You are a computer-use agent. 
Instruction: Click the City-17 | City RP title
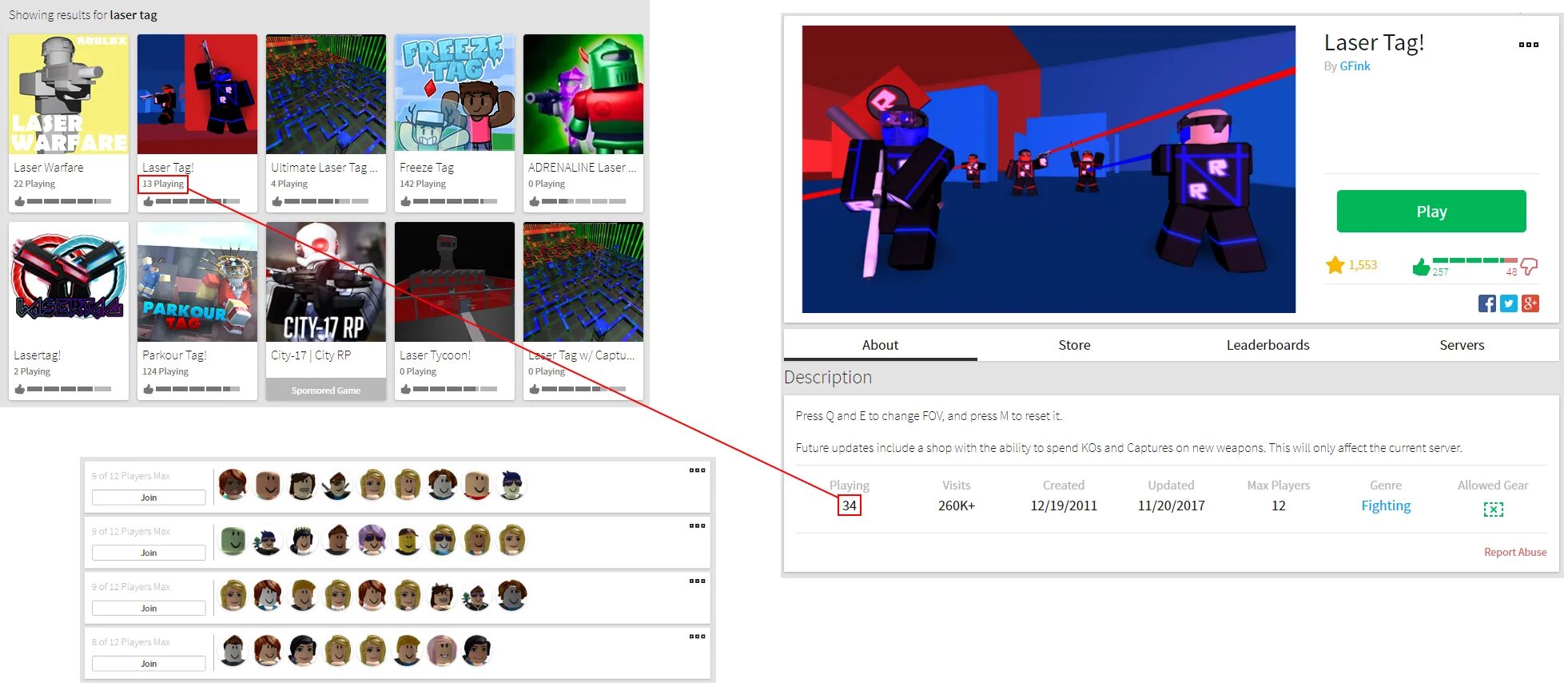311,355
